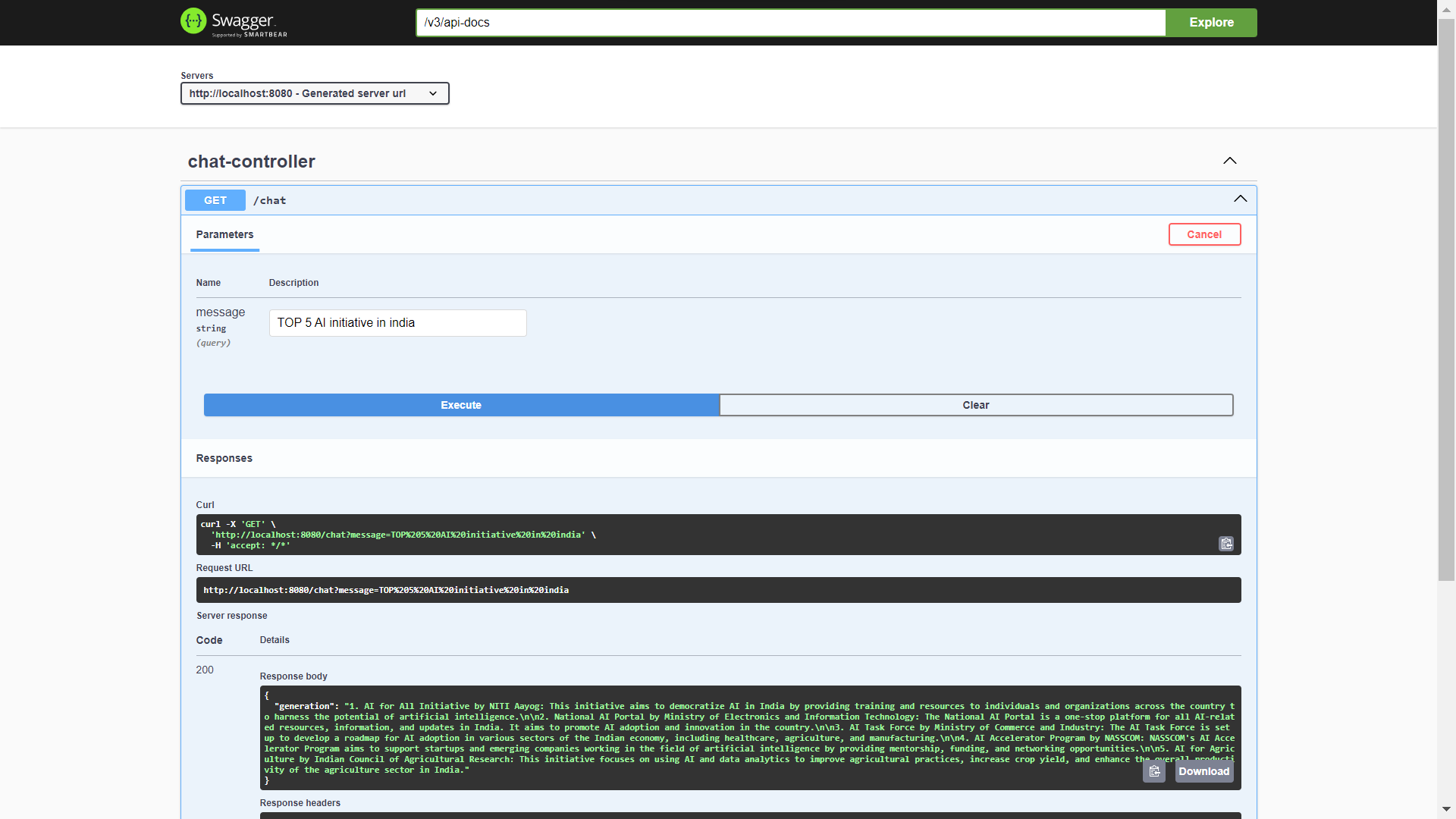Click the Curl label
Viewport: 1456px width, 819px height.
[x=206, y=505]
